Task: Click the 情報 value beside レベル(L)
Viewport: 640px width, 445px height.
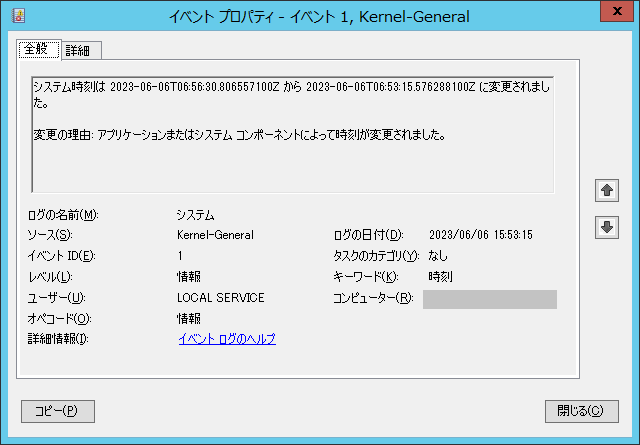Action: pyautogui.click(x=189, y=277)
